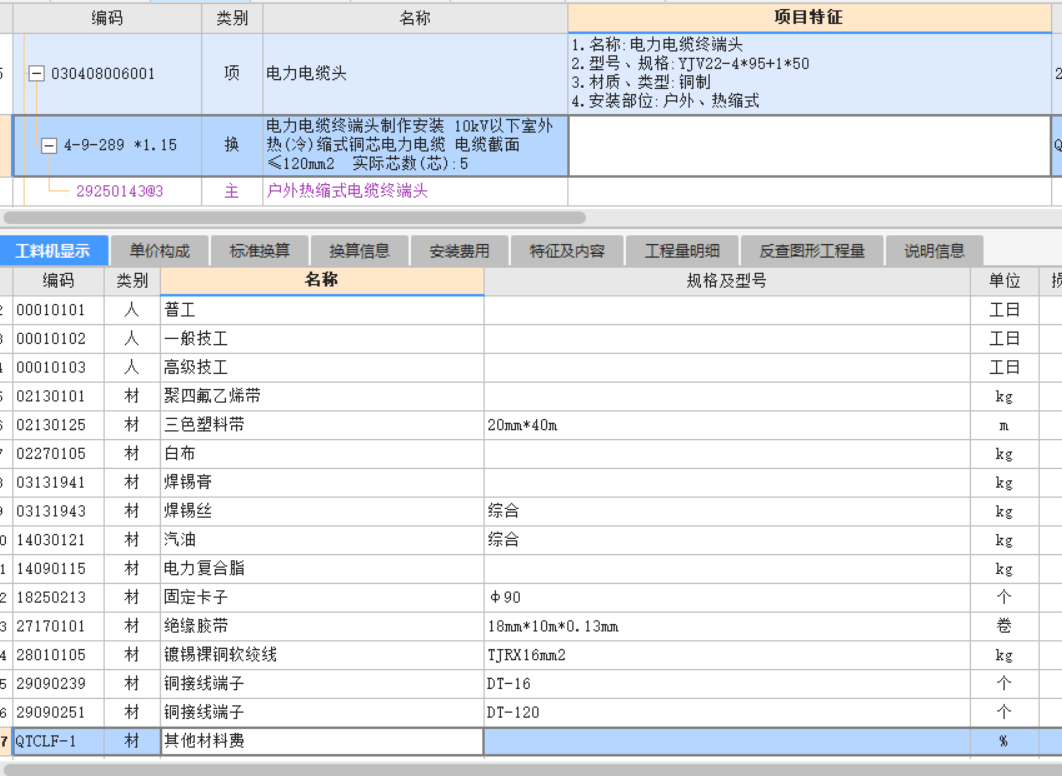Open the 单价构成 tab
The width and height of the screenshot is (1062, 776).
pos(159,251)
